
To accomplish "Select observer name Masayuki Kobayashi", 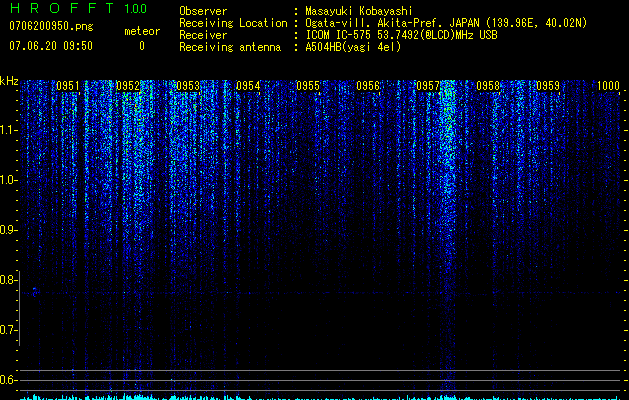I will point(359,11).
